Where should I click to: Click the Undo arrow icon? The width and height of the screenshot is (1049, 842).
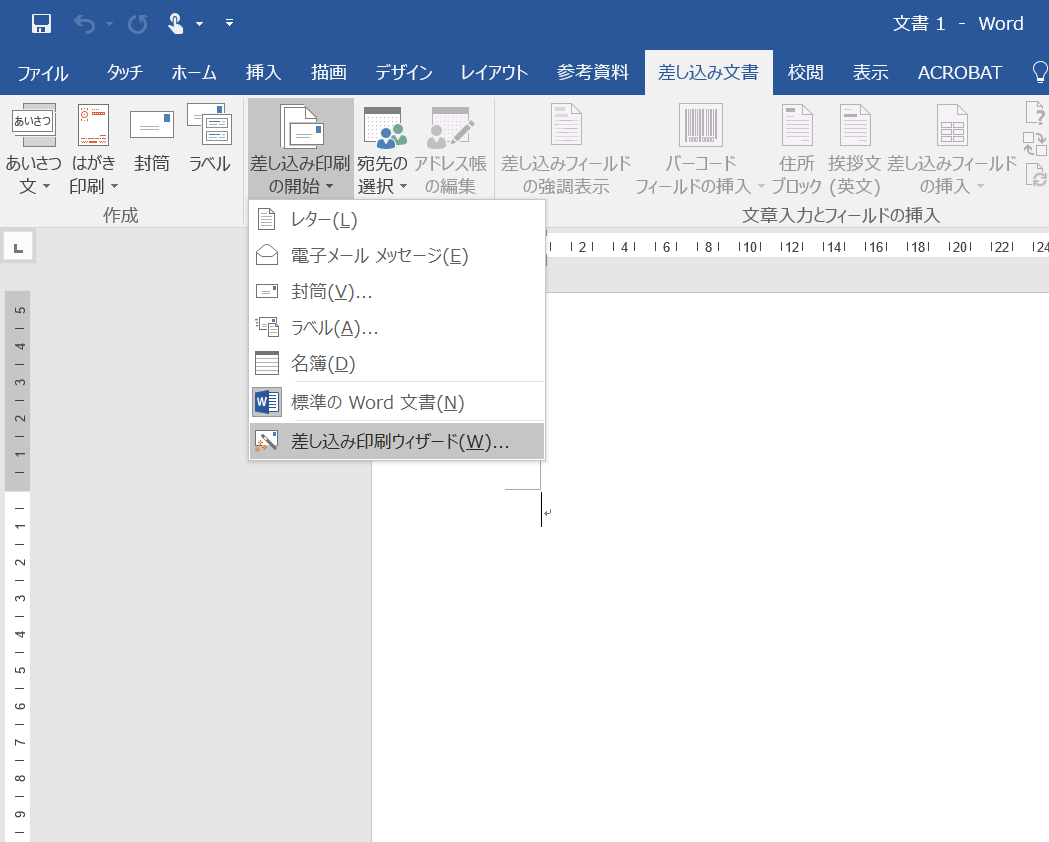[x=84, y=24]
